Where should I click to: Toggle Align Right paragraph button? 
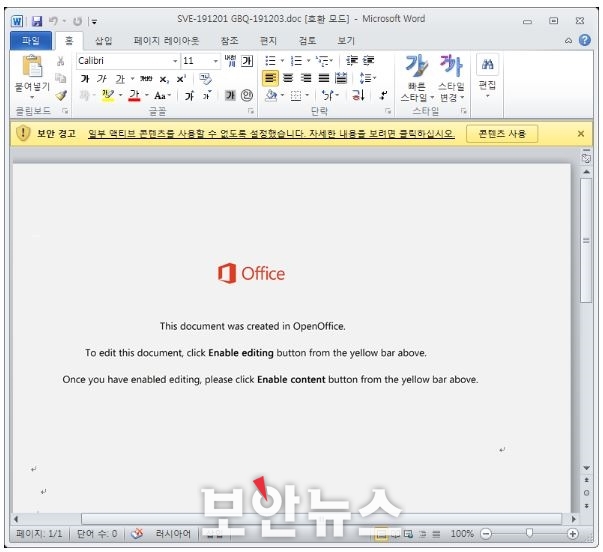pos(306,78)
